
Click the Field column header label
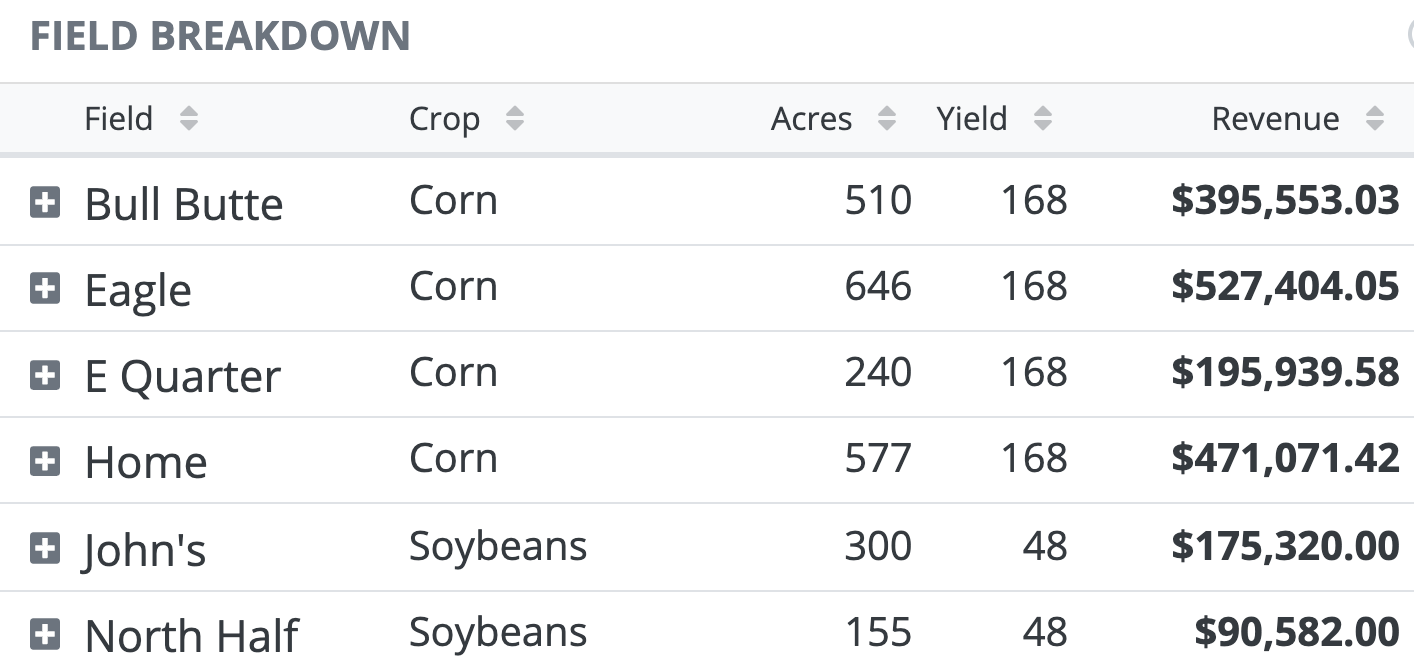pyautogui.click(x=118, y=119)
